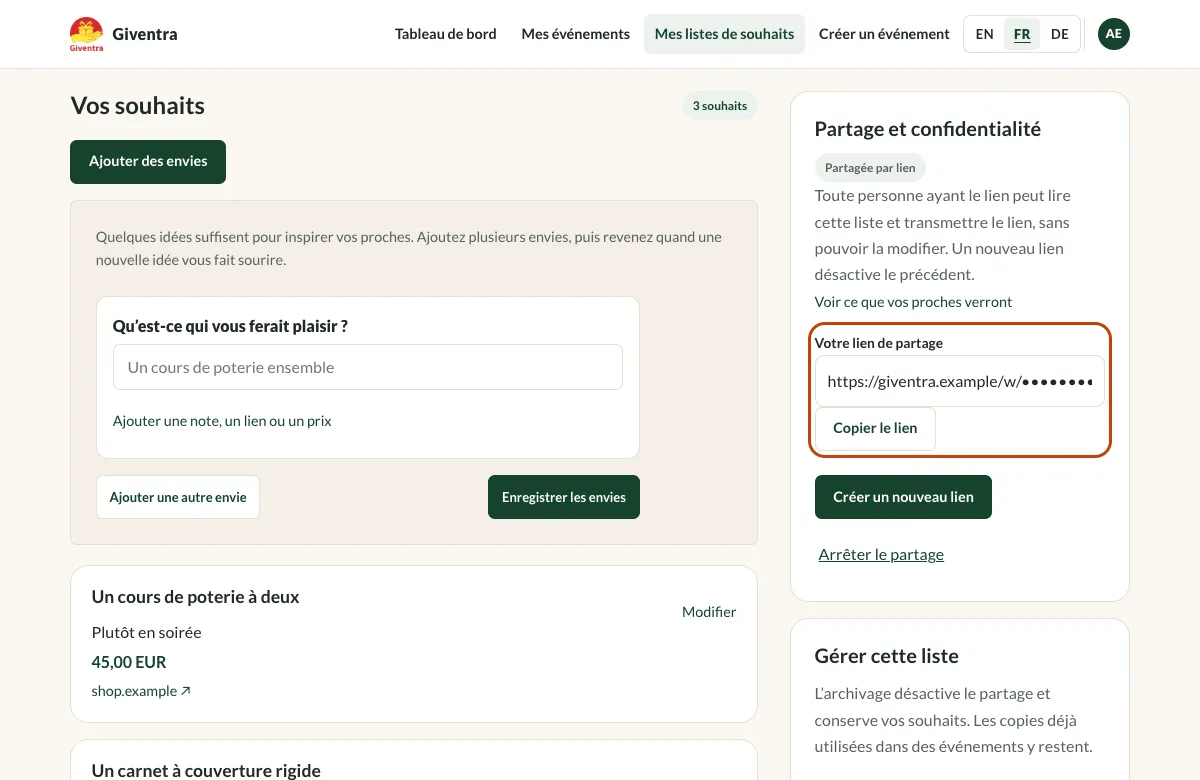Image resolution: width=1200 pixels, height=780 pixels.
Task: Open Mes listes de souhaits tab
Action: click(x=724, y=34)
